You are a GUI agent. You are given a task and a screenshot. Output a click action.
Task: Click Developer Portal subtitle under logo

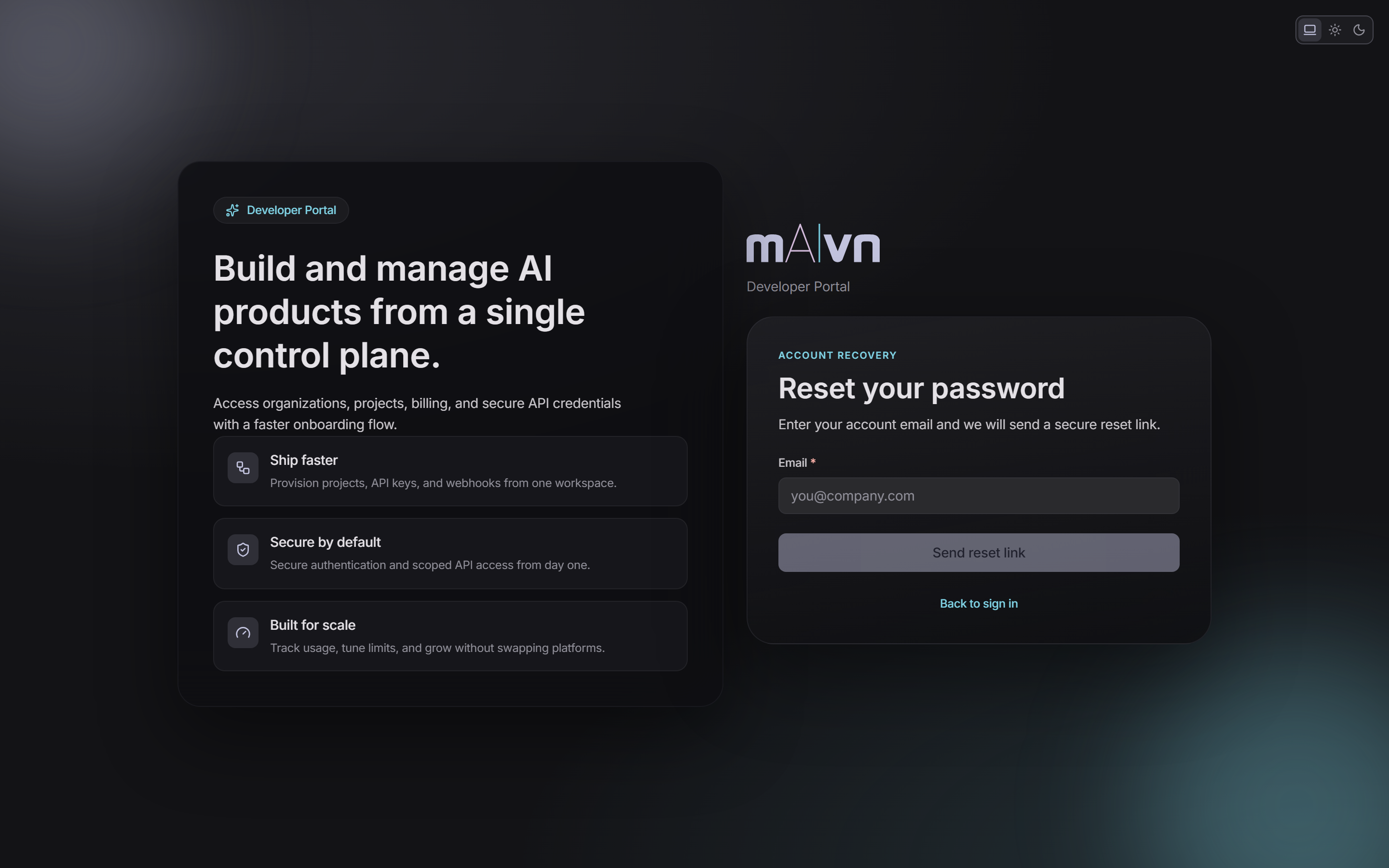(798, 286)
